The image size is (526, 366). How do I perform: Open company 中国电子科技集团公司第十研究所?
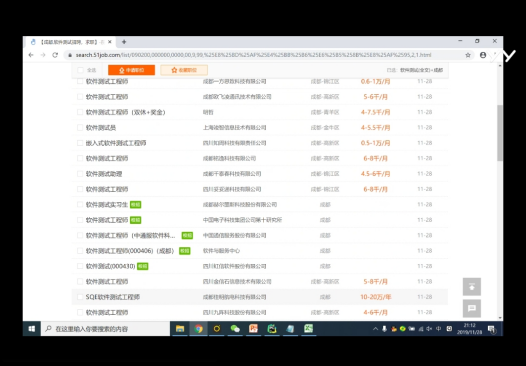pos(242,220)
